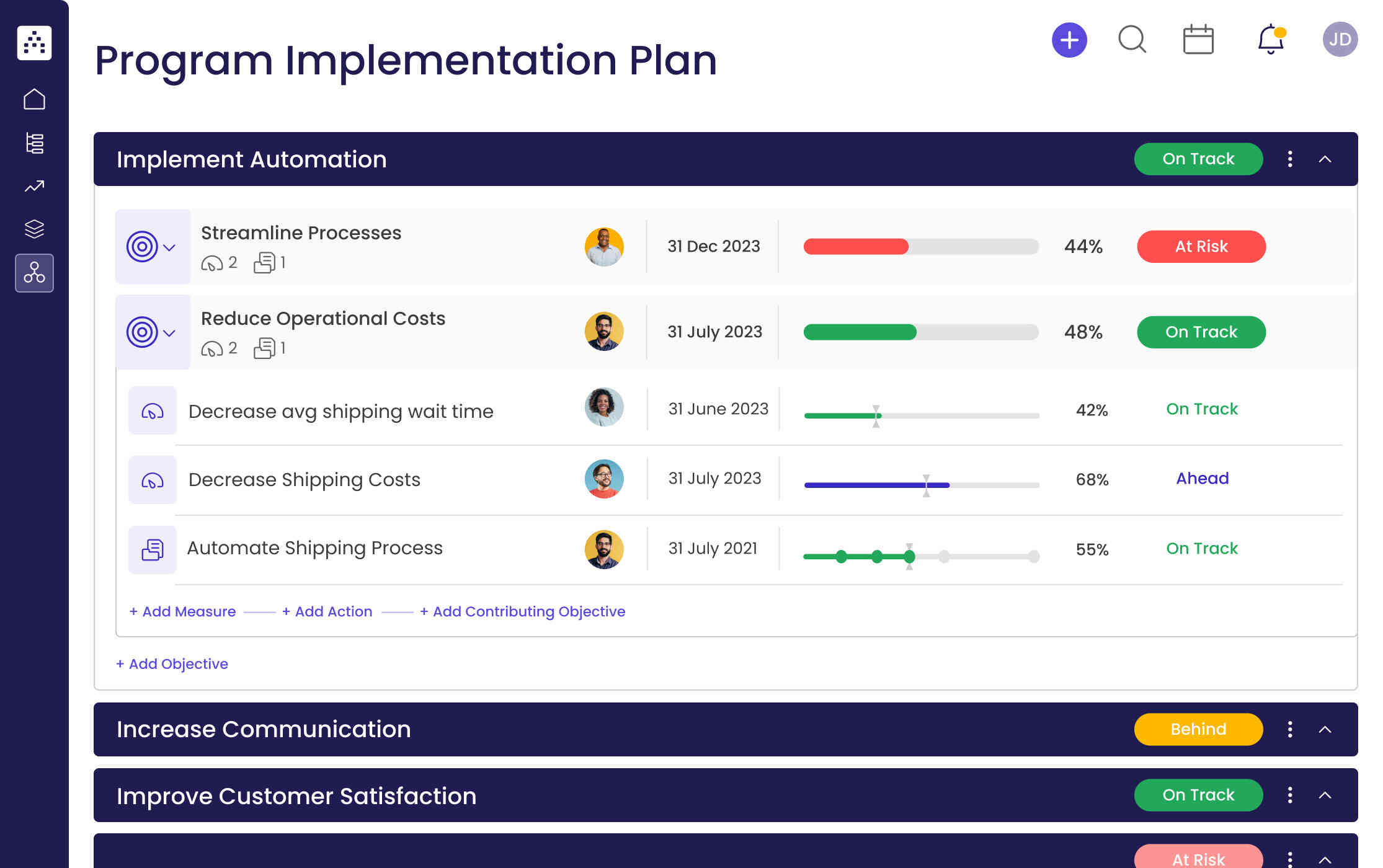Toggle the Reduce Operational Costs objective chevron
1383x868 pixels.
(170, 332)
